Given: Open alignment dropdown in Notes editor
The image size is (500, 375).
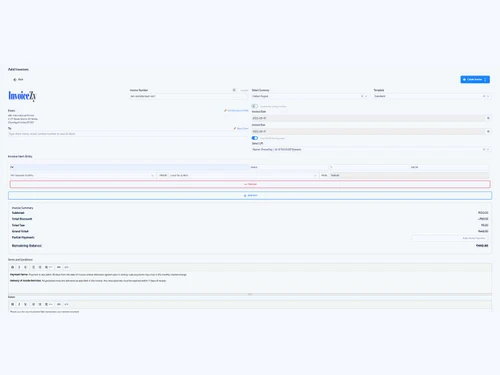Looking at the screenshot, I should (x=49, y=304).
